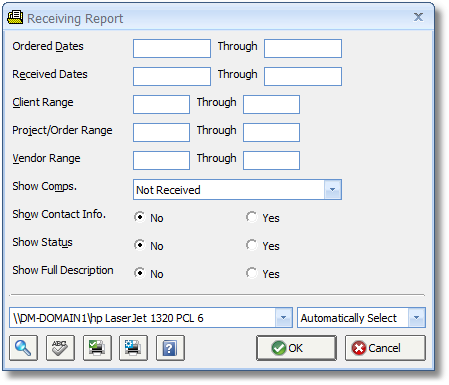Close the Receiving Report dialog
The height and width of the screenshot is (385, 449).
418,17
